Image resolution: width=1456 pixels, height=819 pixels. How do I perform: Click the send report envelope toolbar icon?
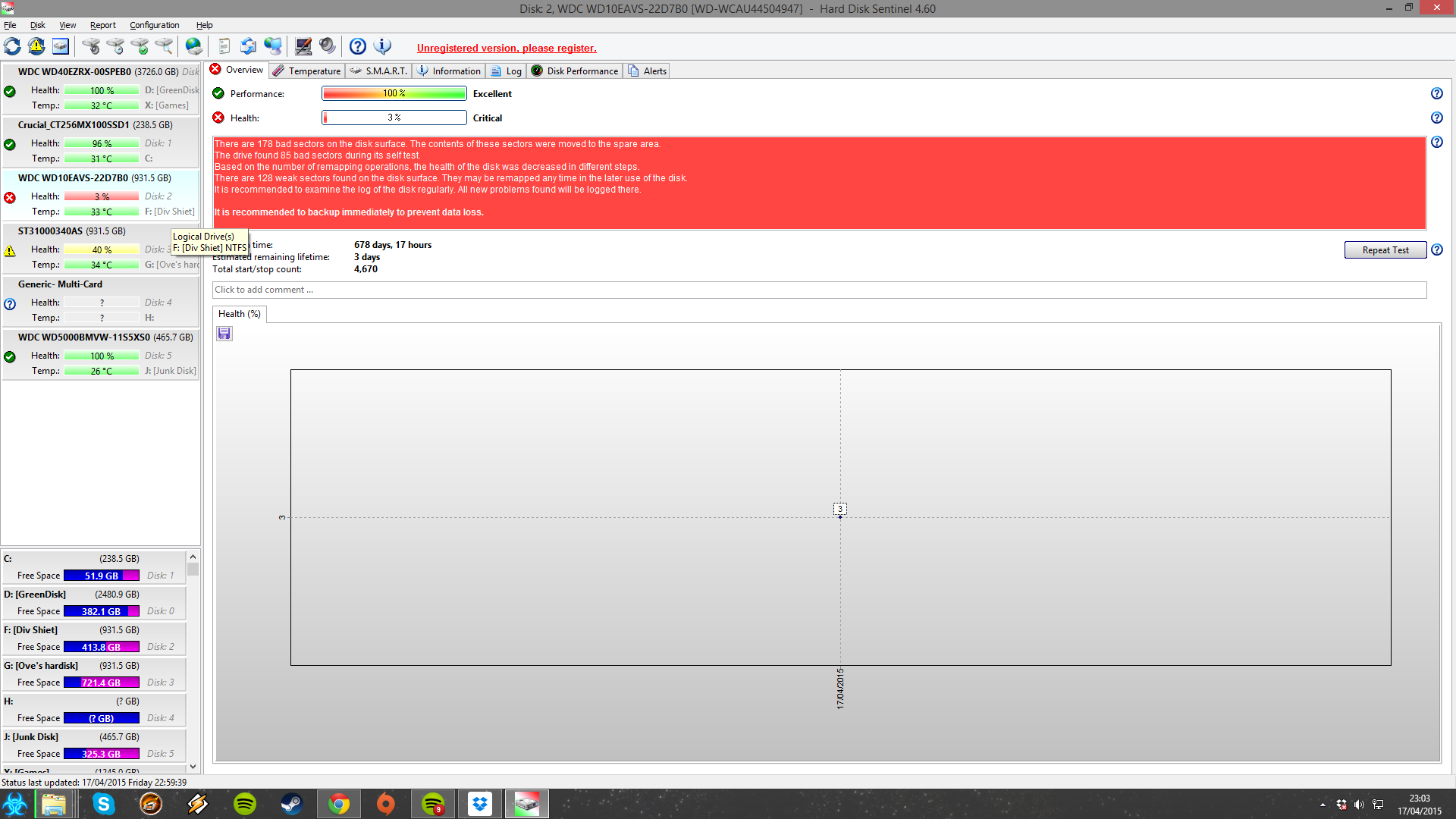(x=248, y=46)
